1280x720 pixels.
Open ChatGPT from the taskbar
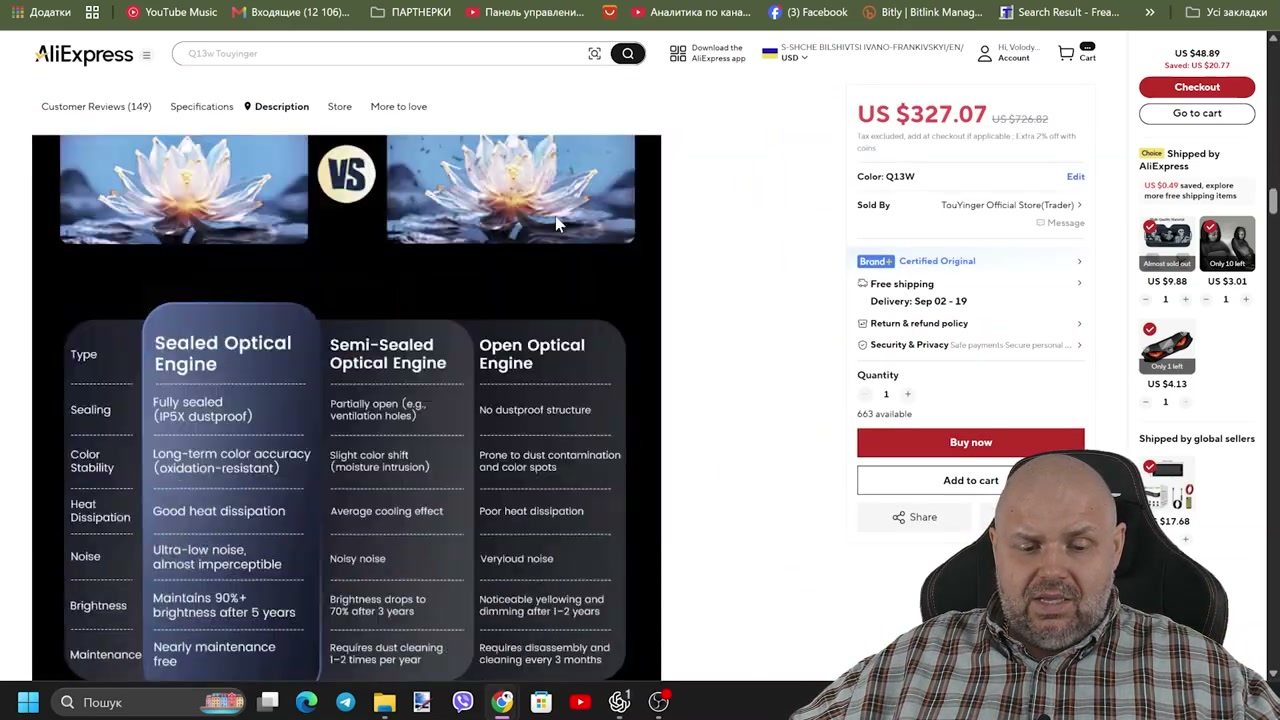[x=619, y=702]
